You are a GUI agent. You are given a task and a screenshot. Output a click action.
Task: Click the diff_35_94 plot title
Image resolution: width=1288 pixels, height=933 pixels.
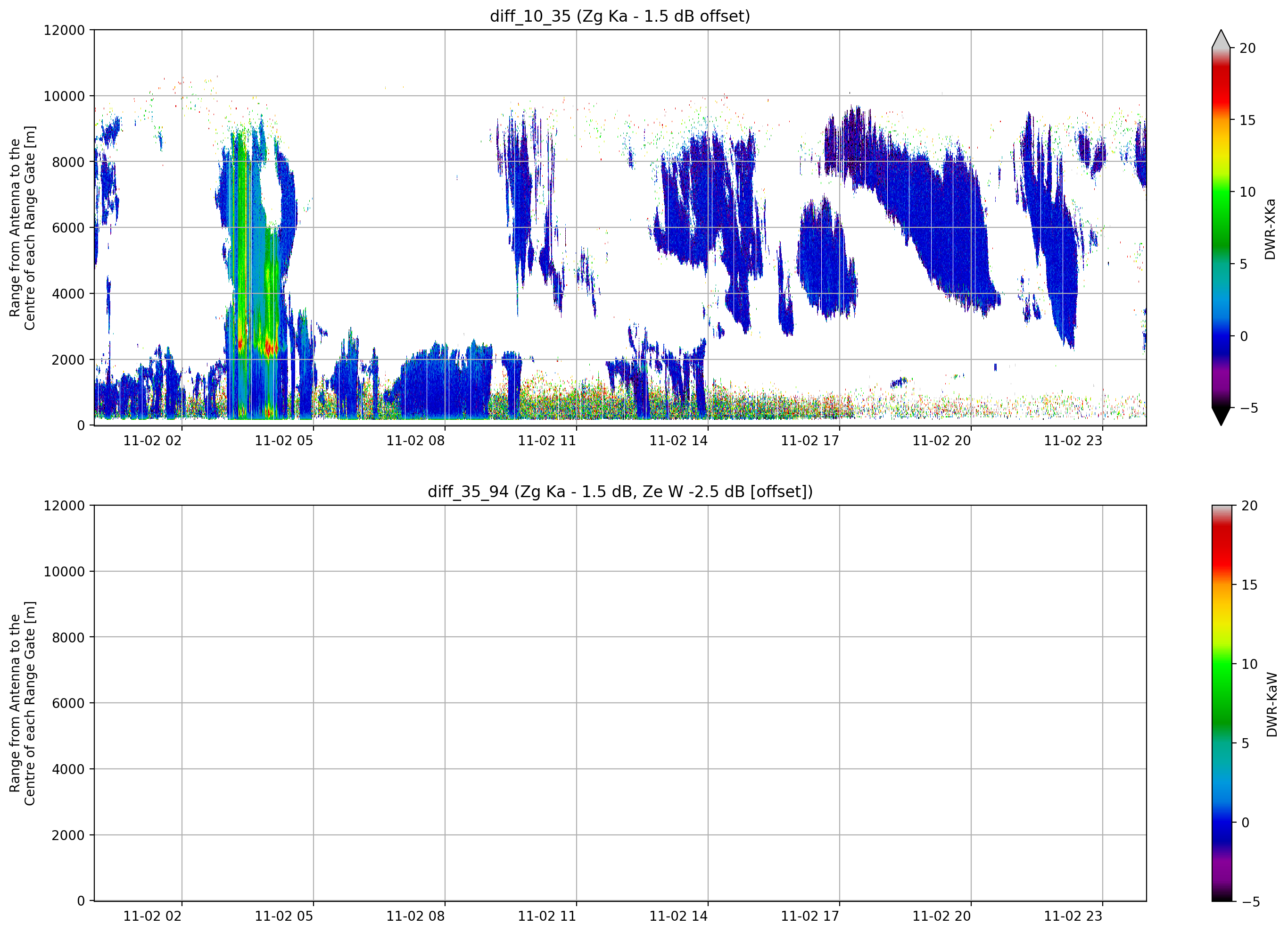coord(619,491)
